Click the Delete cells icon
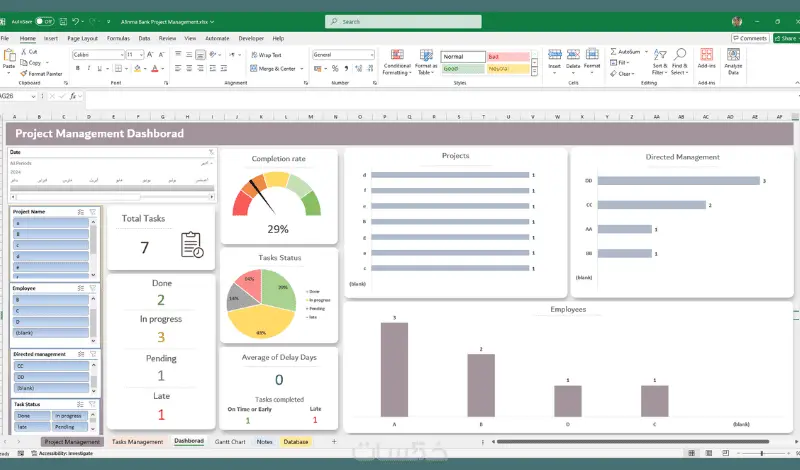Viewport: 800px width, 470px height. tap(573, 55)
